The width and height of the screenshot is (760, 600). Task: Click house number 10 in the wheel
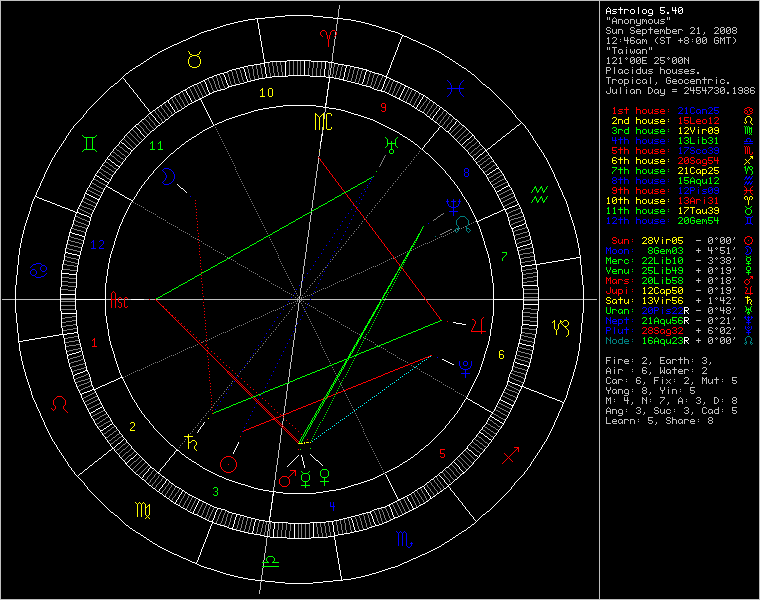(266, 93)
